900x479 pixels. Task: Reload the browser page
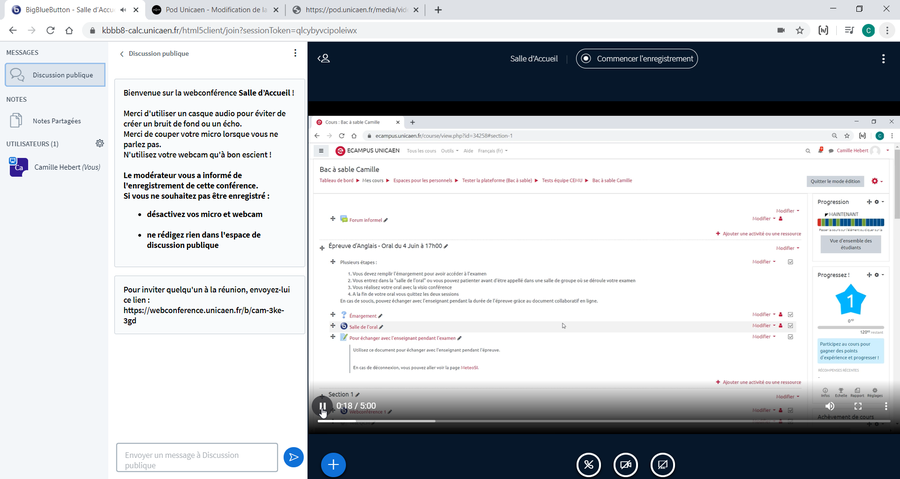[x=50, y=30]
